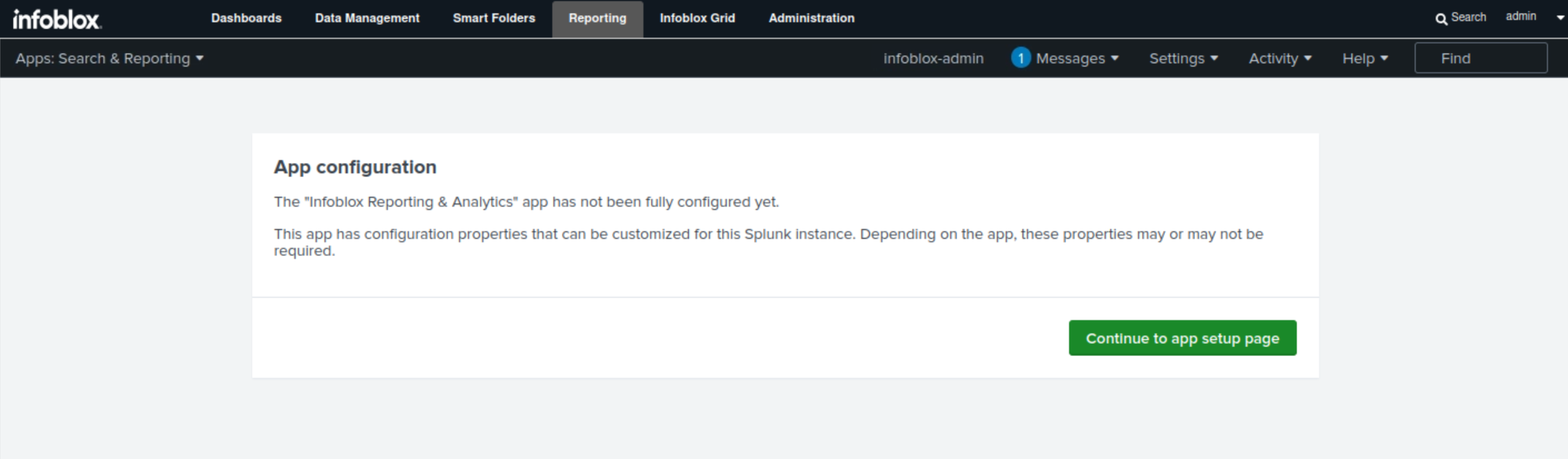Select the Reporting tab
Screen dimensions: 1568x459
coord(597,18)
